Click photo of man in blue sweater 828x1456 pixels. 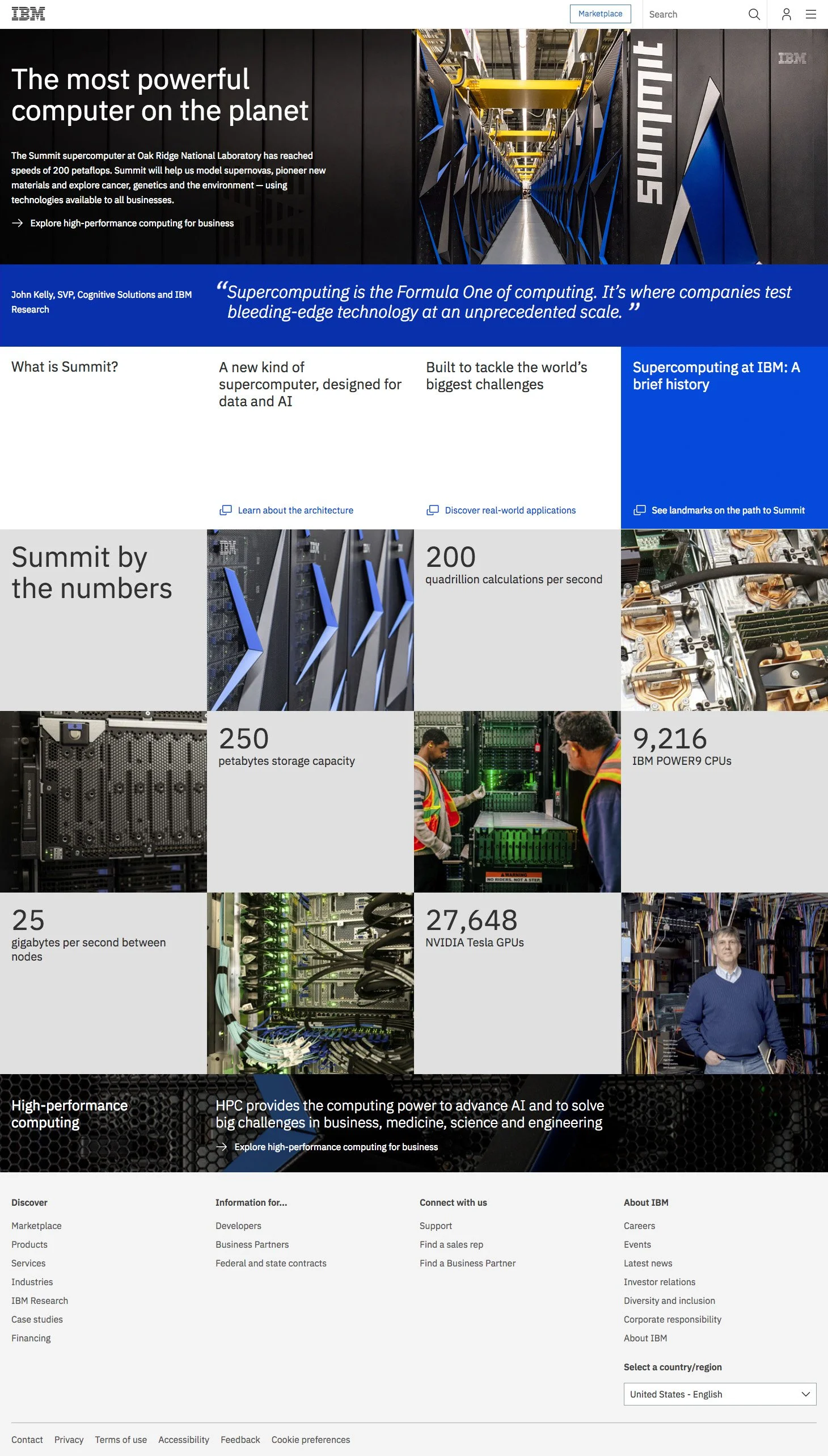click(725, 983)
